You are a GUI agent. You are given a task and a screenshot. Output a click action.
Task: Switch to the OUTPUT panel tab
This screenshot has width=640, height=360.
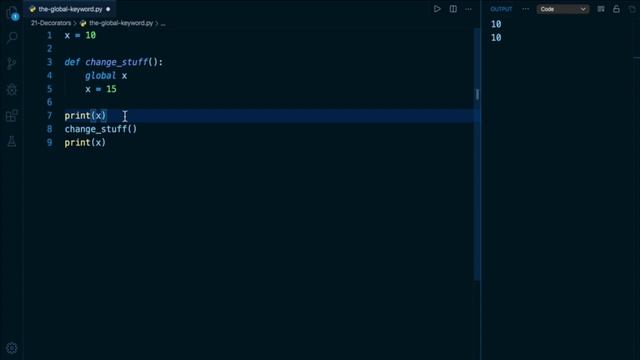click(501, 9)
